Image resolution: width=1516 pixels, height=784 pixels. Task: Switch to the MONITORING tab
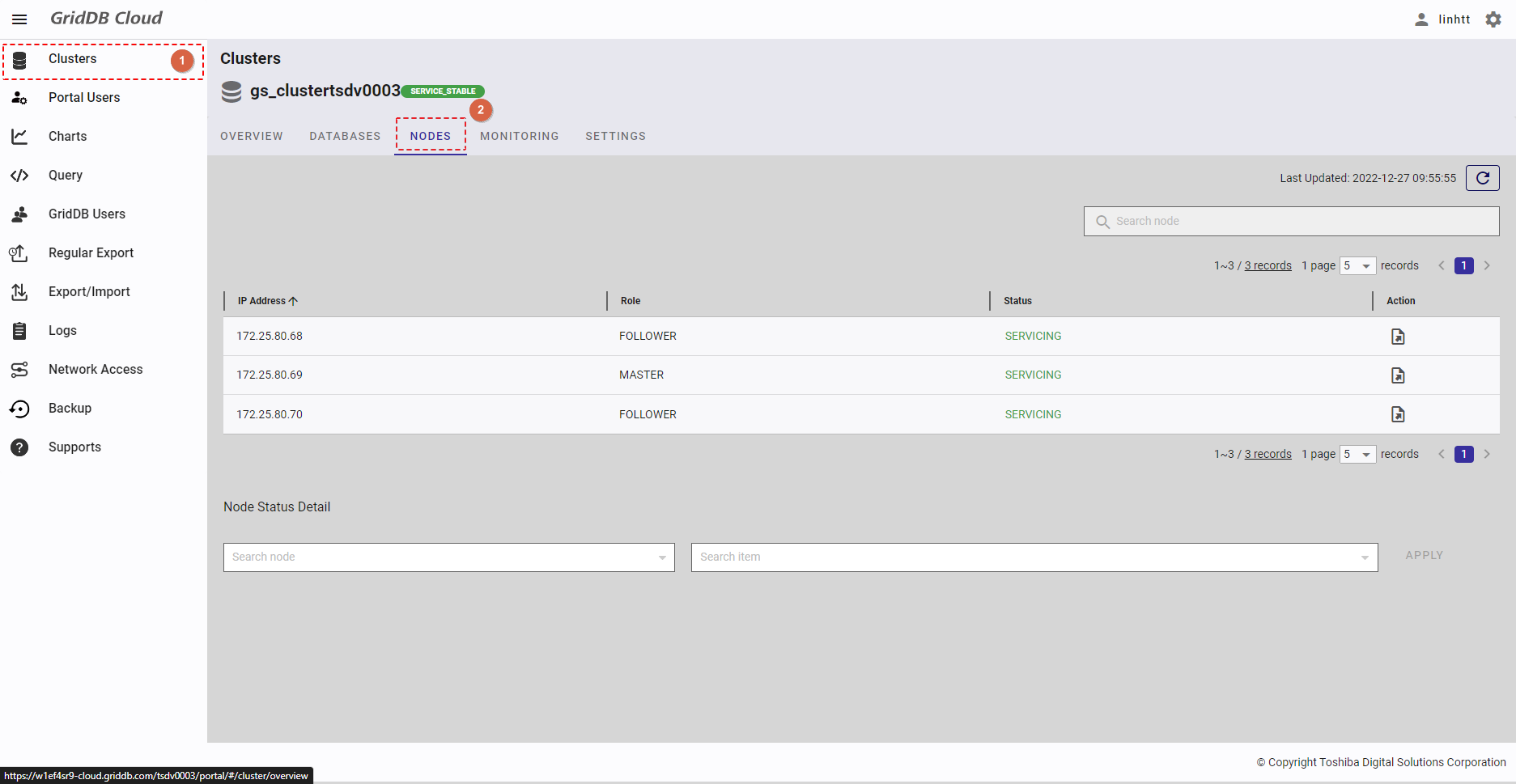coord(520,136)
